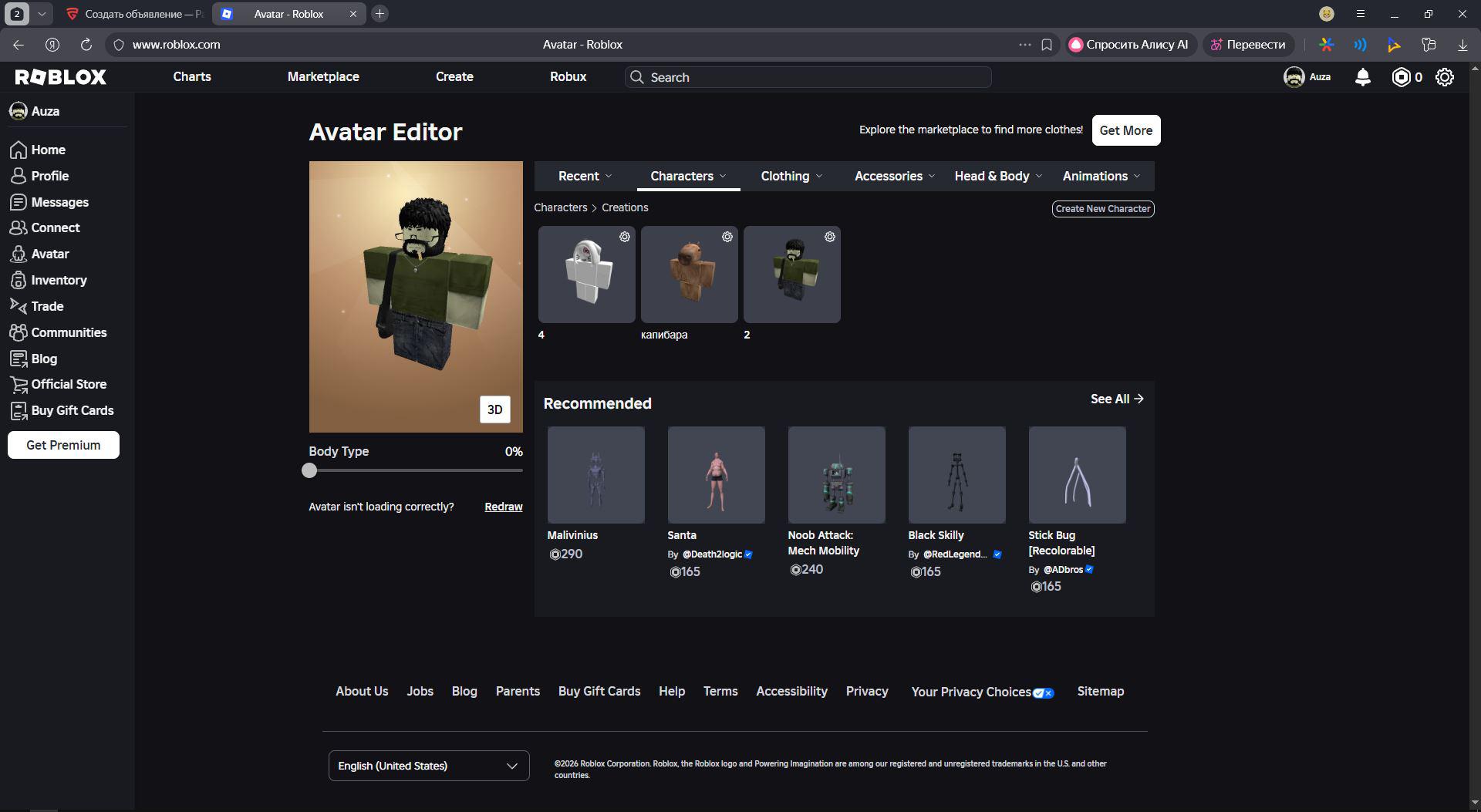This screenshot has height=812, width=1481.
Task: Click the Roblox search field
Action: coord(808,77)
